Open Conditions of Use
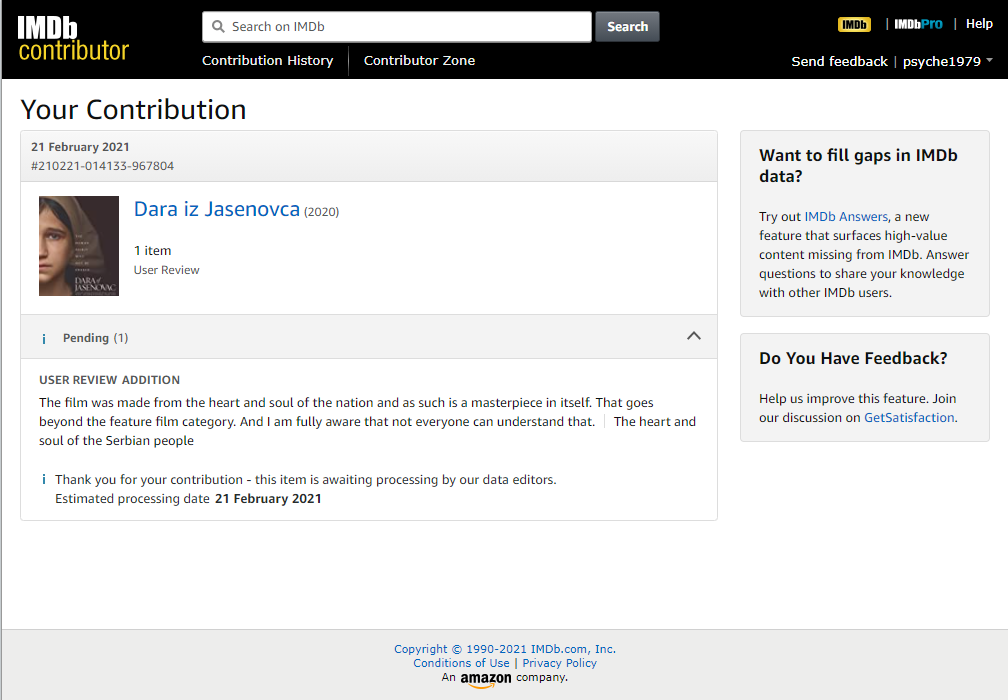Viewport: 1008px width, 700px height. coord(461,663)
